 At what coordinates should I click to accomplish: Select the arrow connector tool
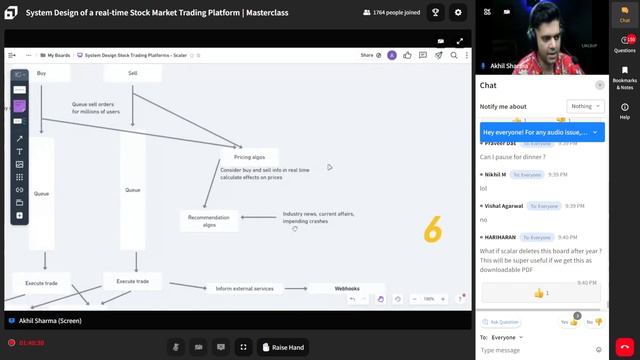(20, 139)
